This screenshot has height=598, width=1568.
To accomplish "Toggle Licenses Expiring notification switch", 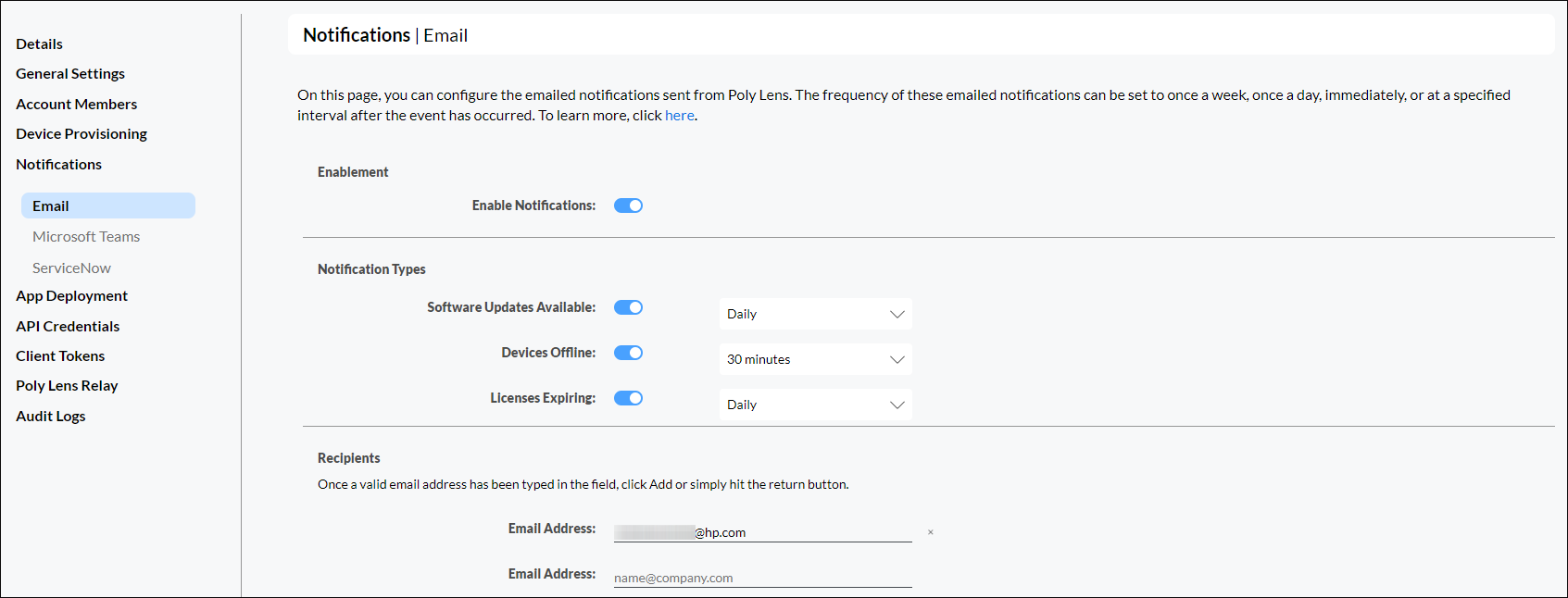I will pyautogui.click(x=628, y=398).
